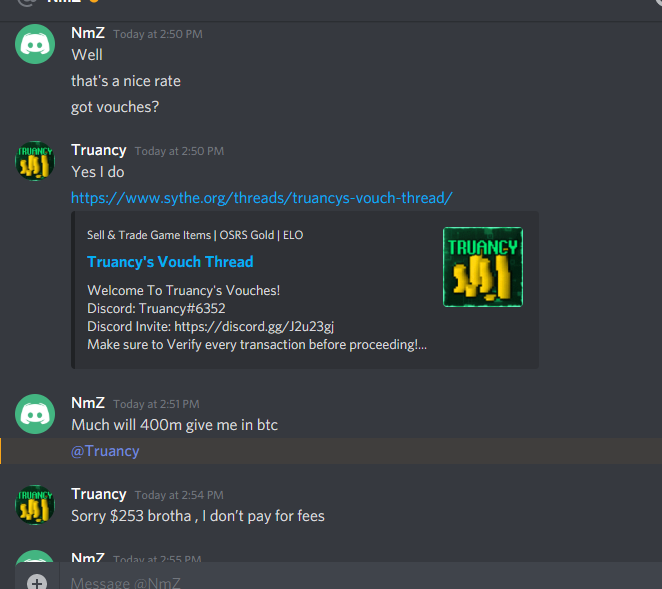
Task: Focus the "Message @NmZ" input field
Action: [359, 583]
